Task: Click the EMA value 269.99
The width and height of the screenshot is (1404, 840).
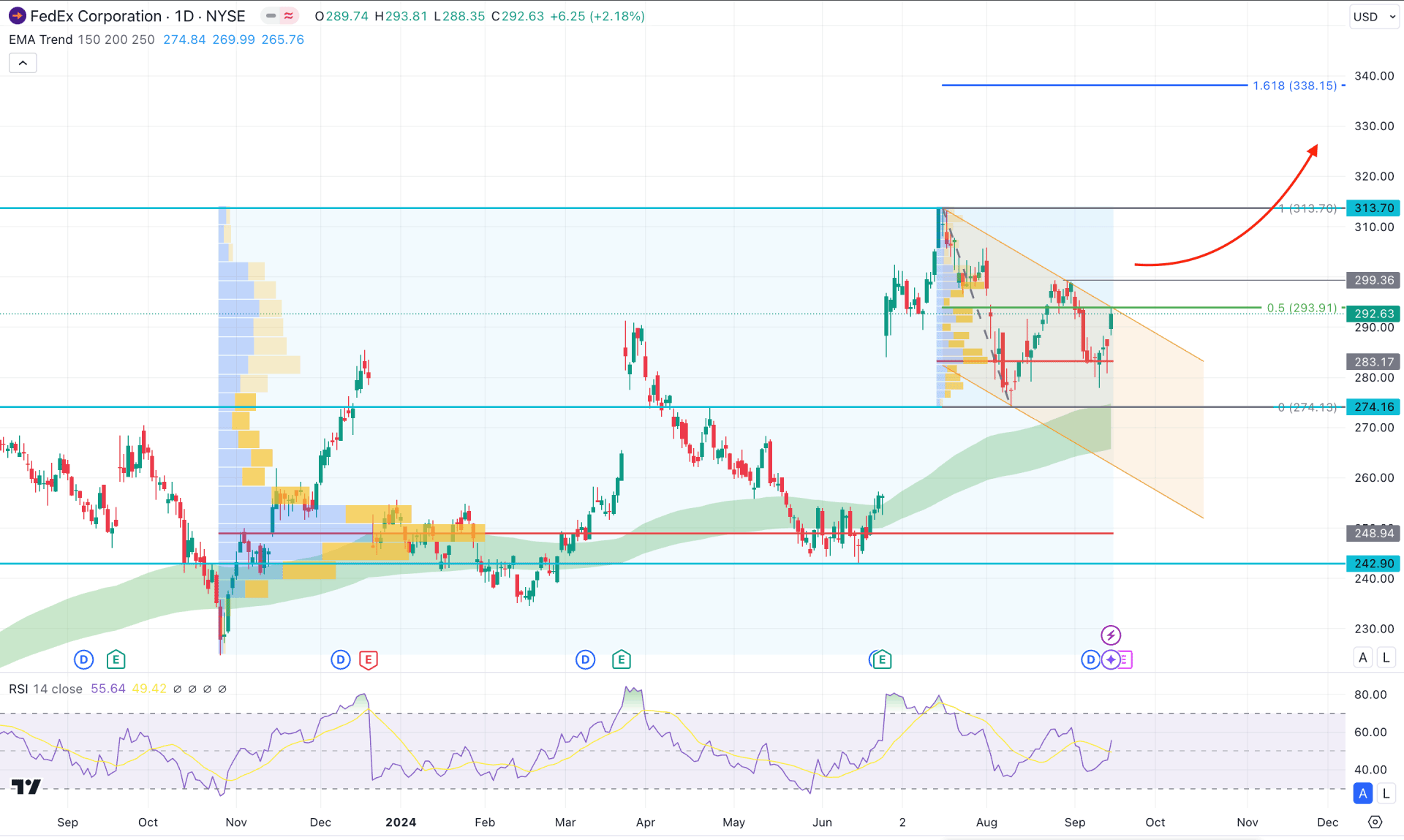Action: [233, 39]
